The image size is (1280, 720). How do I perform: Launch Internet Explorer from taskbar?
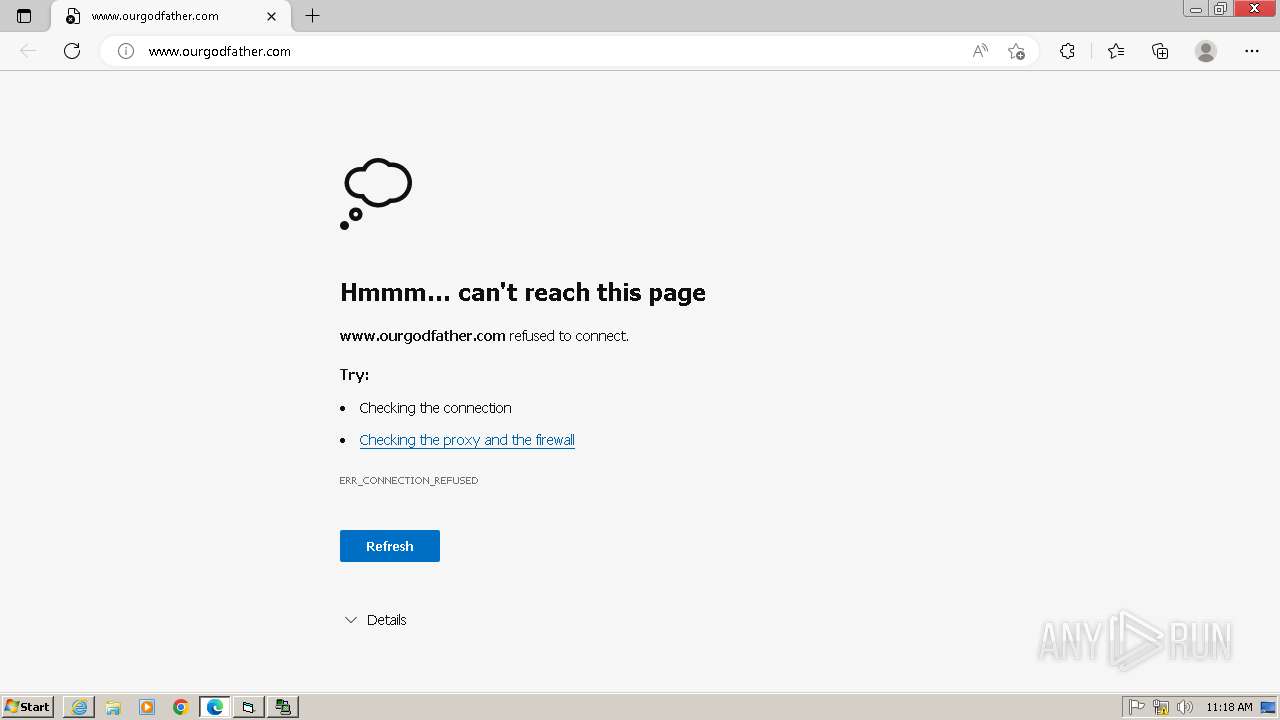point(79,707)
